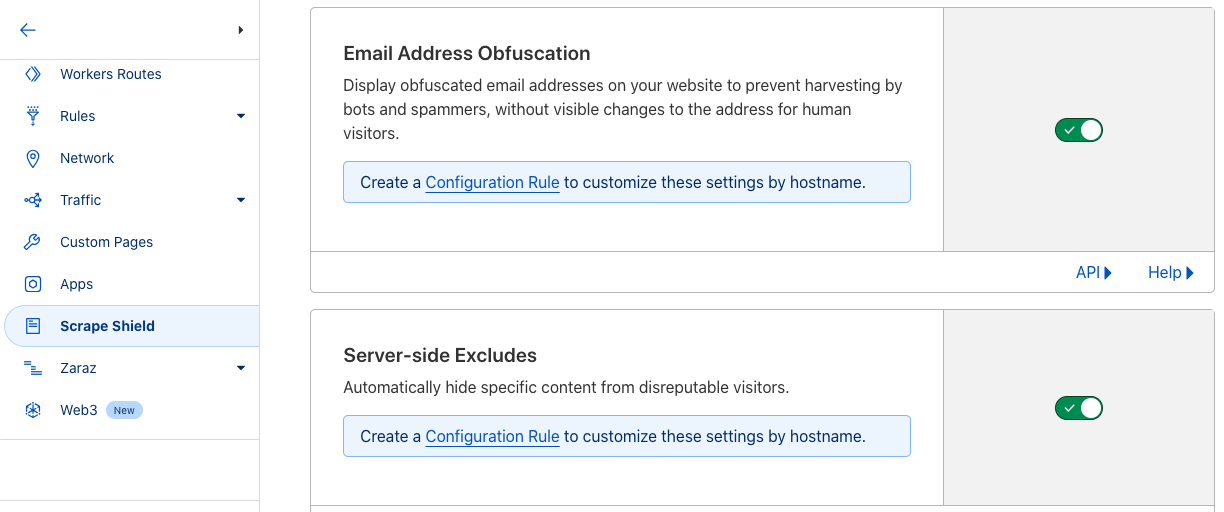
Task: Open the Help expander
Action: click(x=1170, y=272)
